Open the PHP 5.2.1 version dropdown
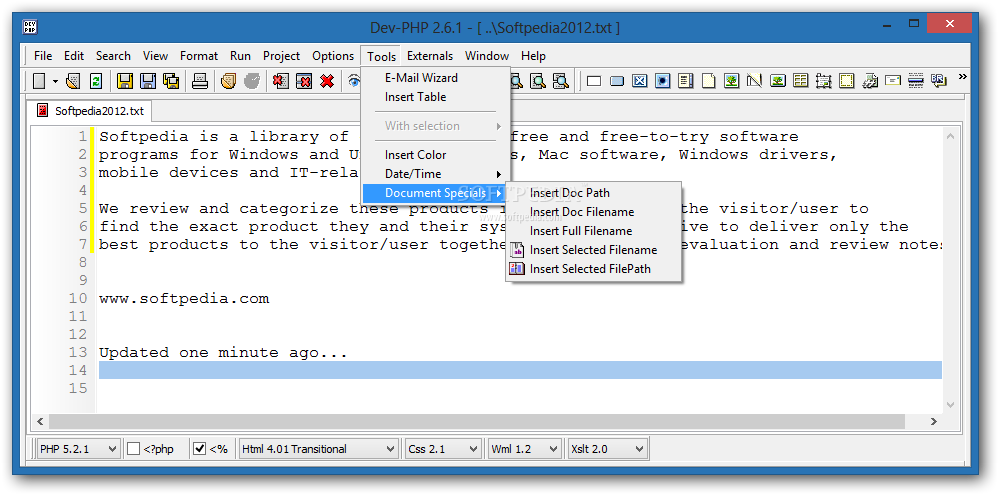The image size is (999, 495). 78,448
